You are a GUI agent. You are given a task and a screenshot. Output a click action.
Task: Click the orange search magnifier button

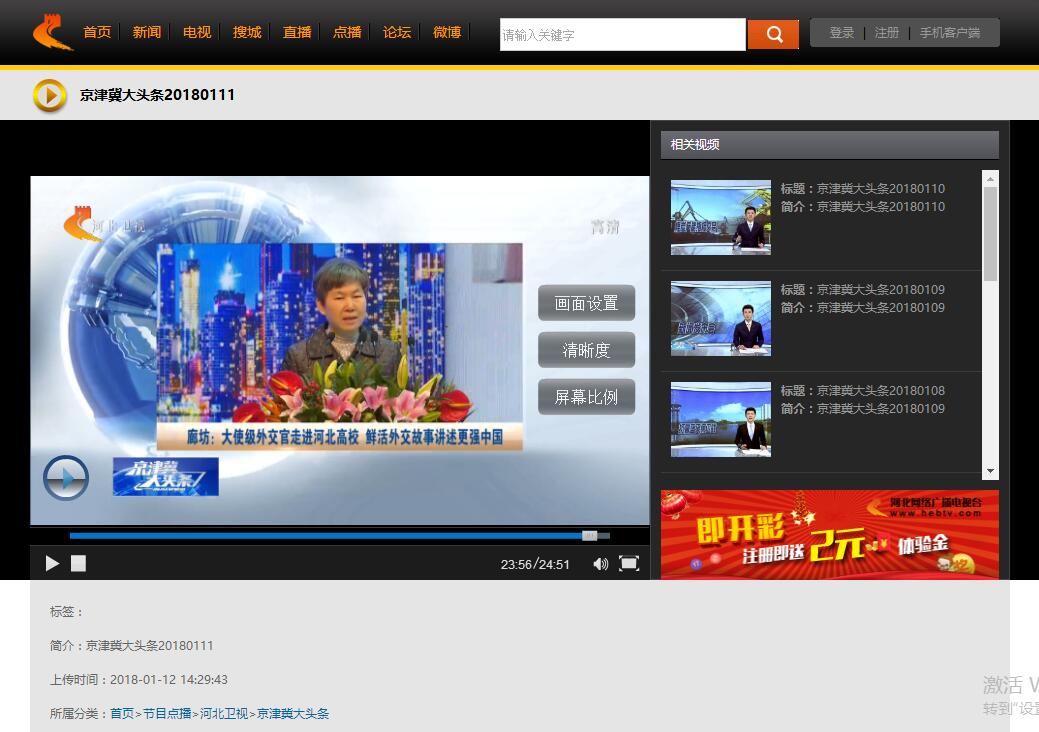pos(773,35)
